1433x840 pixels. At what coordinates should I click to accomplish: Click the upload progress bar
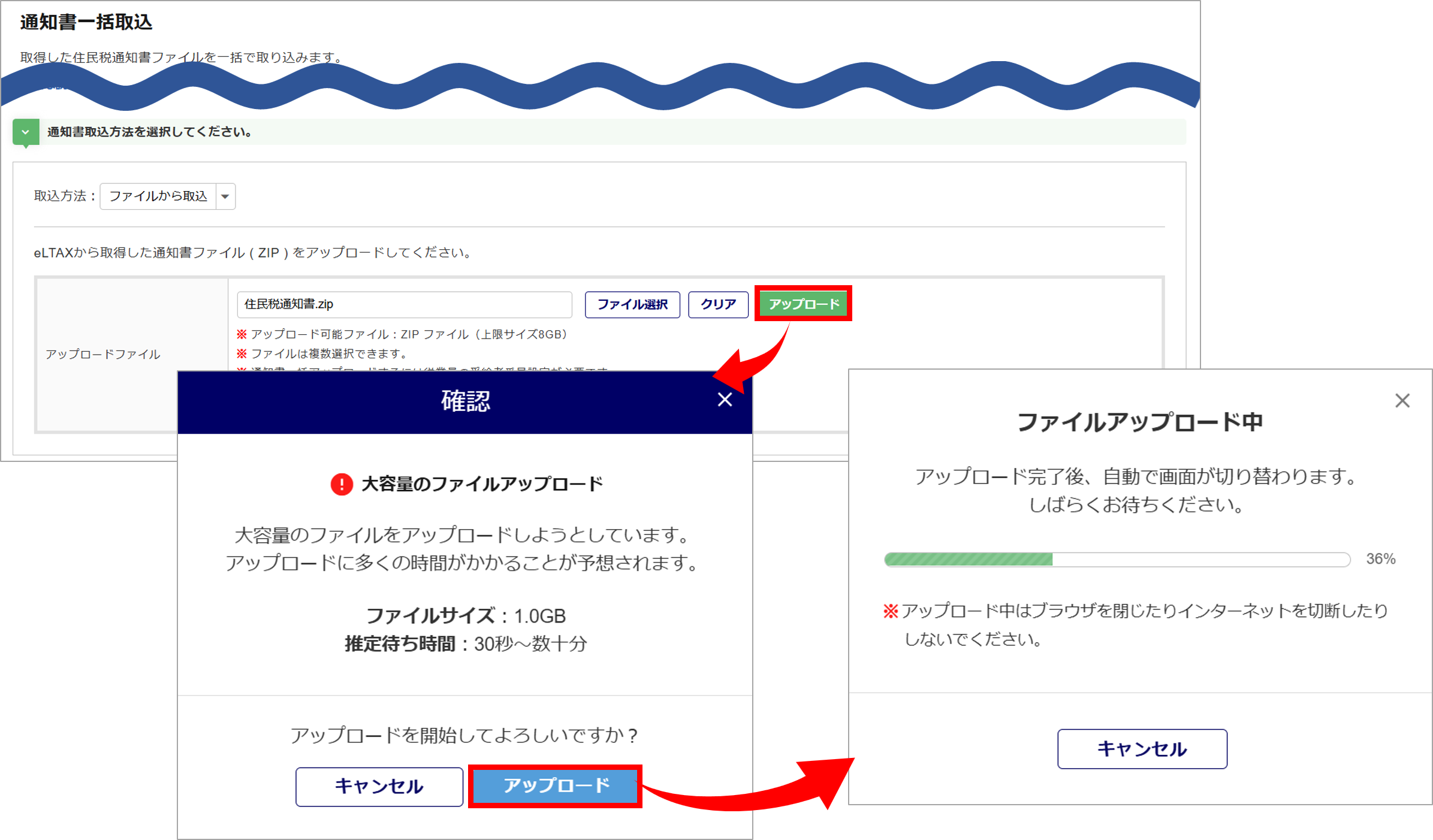(x=1117, y=560)
